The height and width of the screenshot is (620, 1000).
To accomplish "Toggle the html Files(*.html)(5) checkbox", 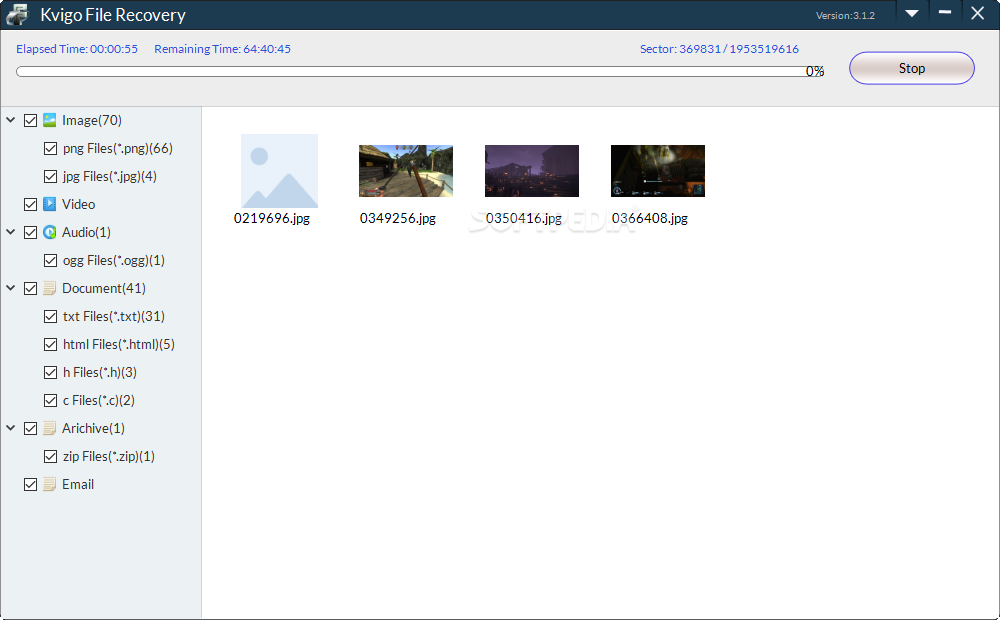I will tap(50, 344).
